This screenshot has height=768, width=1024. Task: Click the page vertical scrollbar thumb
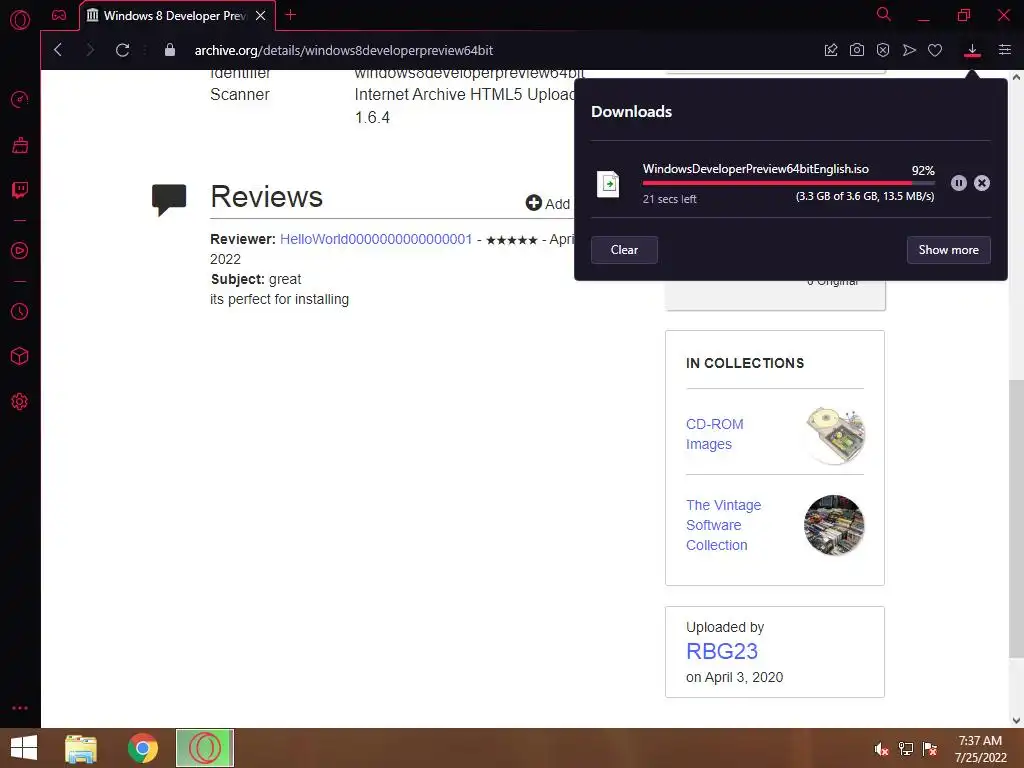[x=1016, y=519]
